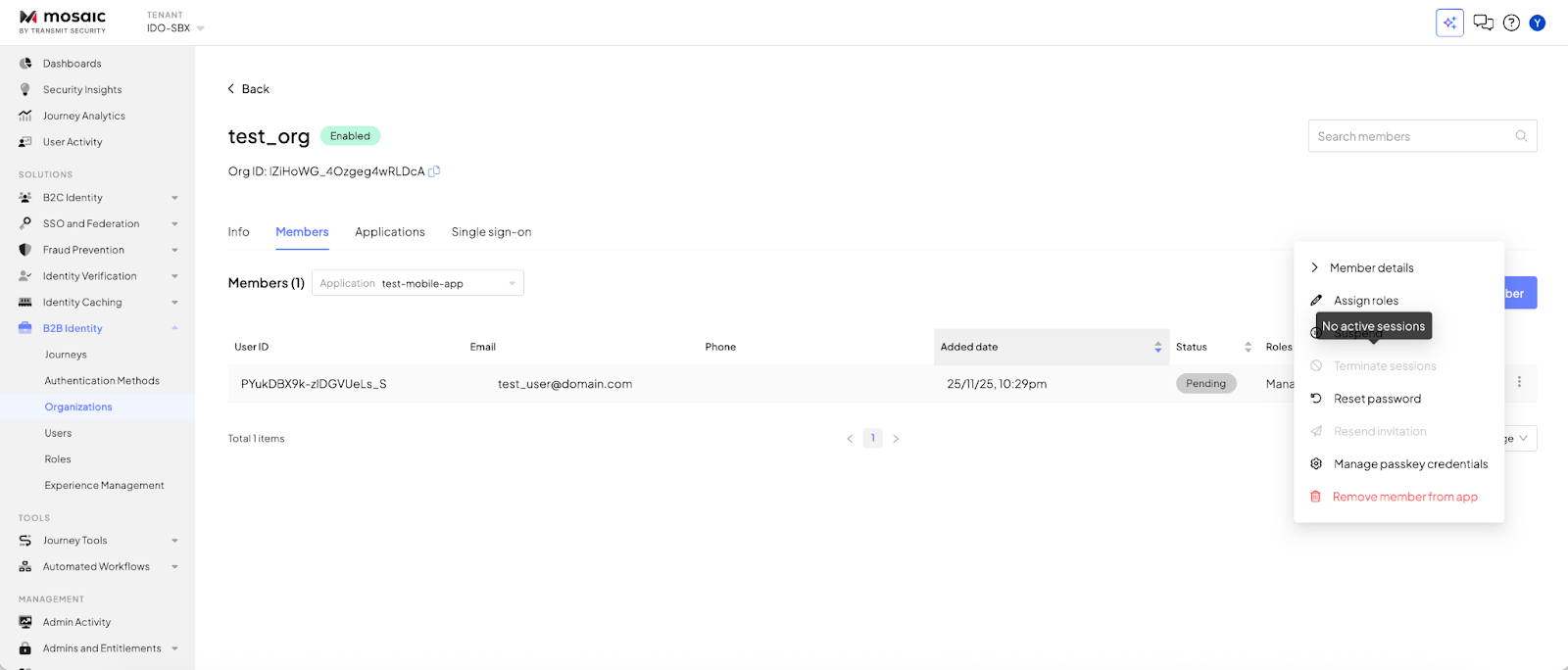Copy the Org ID to clipboard
The width and height of the screenshot is (1568, 670).
tap(434, 171)
